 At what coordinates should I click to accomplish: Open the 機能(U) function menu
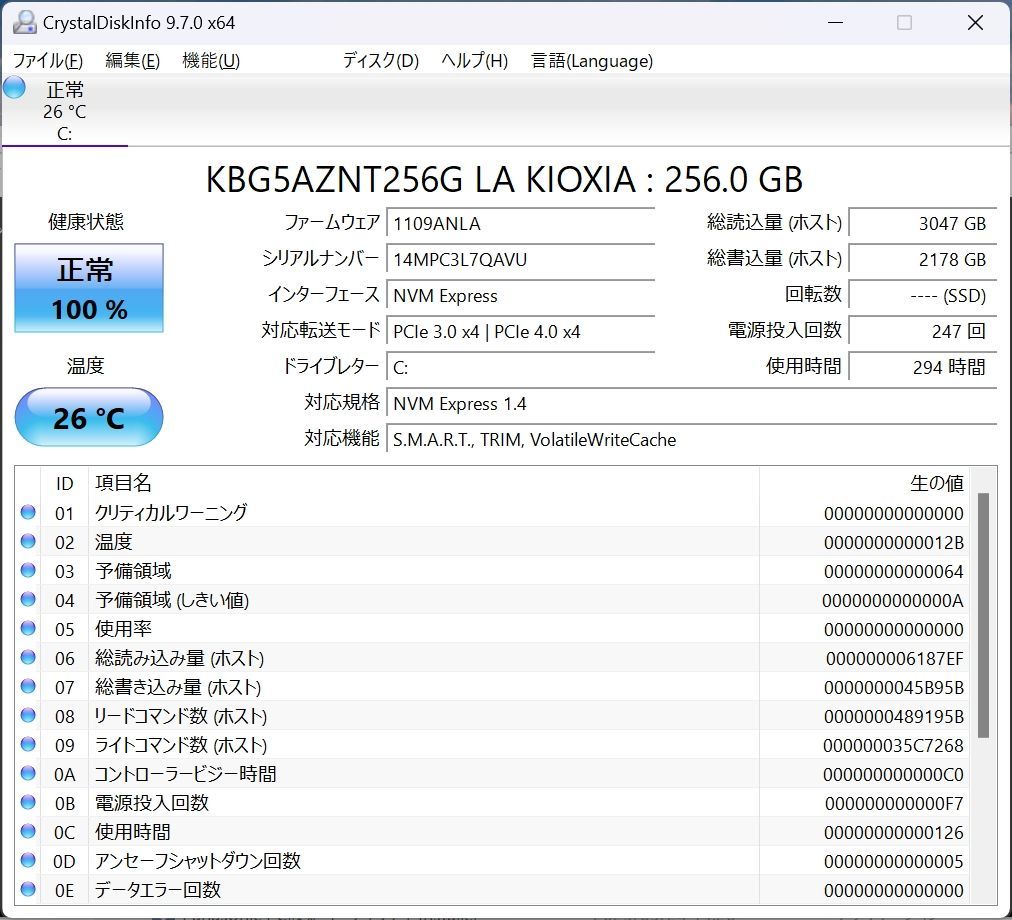[x=211, y=60]
